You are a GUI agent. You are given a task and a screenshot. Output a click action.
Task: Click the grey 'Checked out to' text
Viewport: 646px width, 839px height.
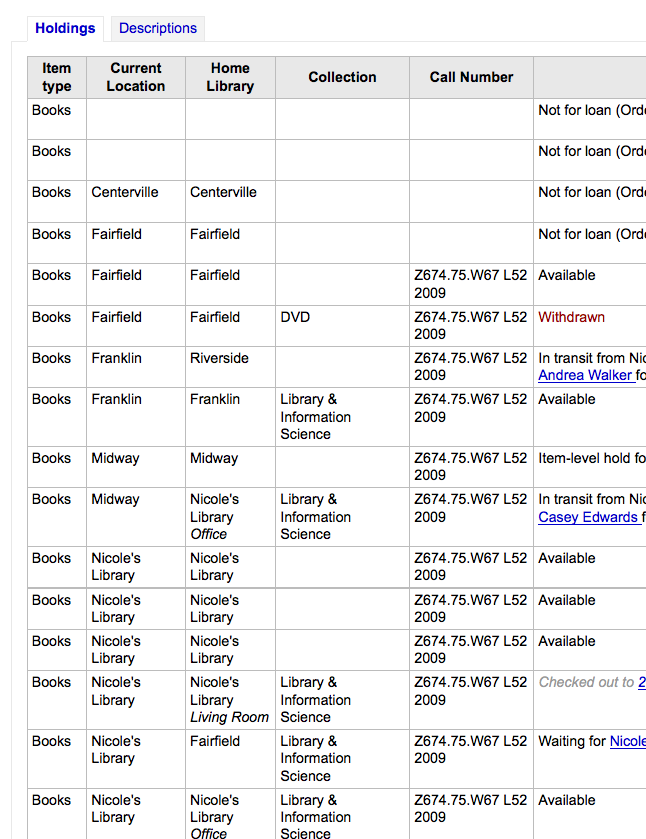click(x=586, y=682)
